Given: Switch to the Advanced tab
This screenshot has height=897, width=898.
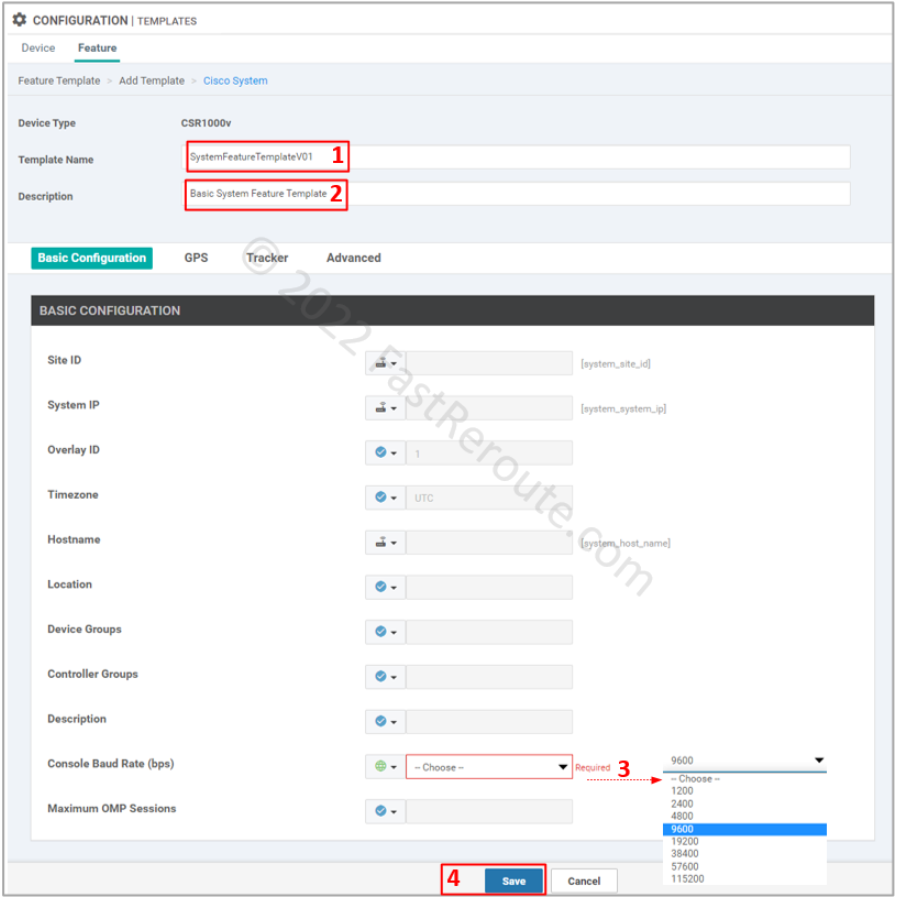Looking at the screenshot, I should pos(353,258).
